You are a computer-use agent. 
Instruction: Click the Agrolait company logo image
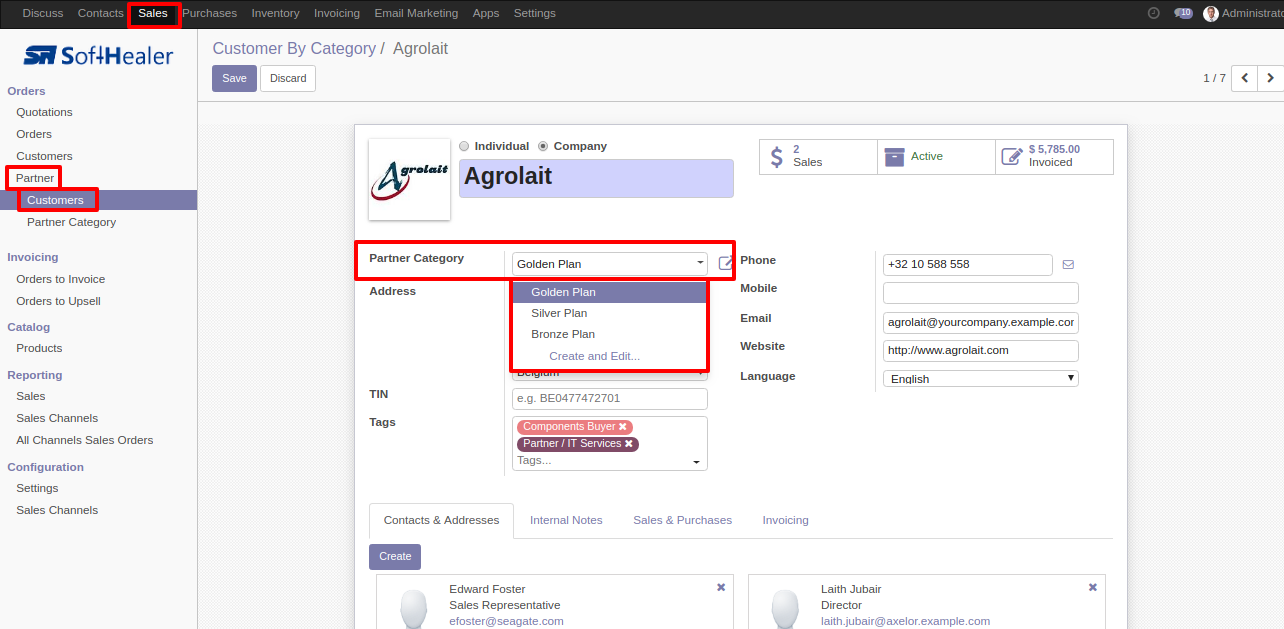click(x=409, y=179)
